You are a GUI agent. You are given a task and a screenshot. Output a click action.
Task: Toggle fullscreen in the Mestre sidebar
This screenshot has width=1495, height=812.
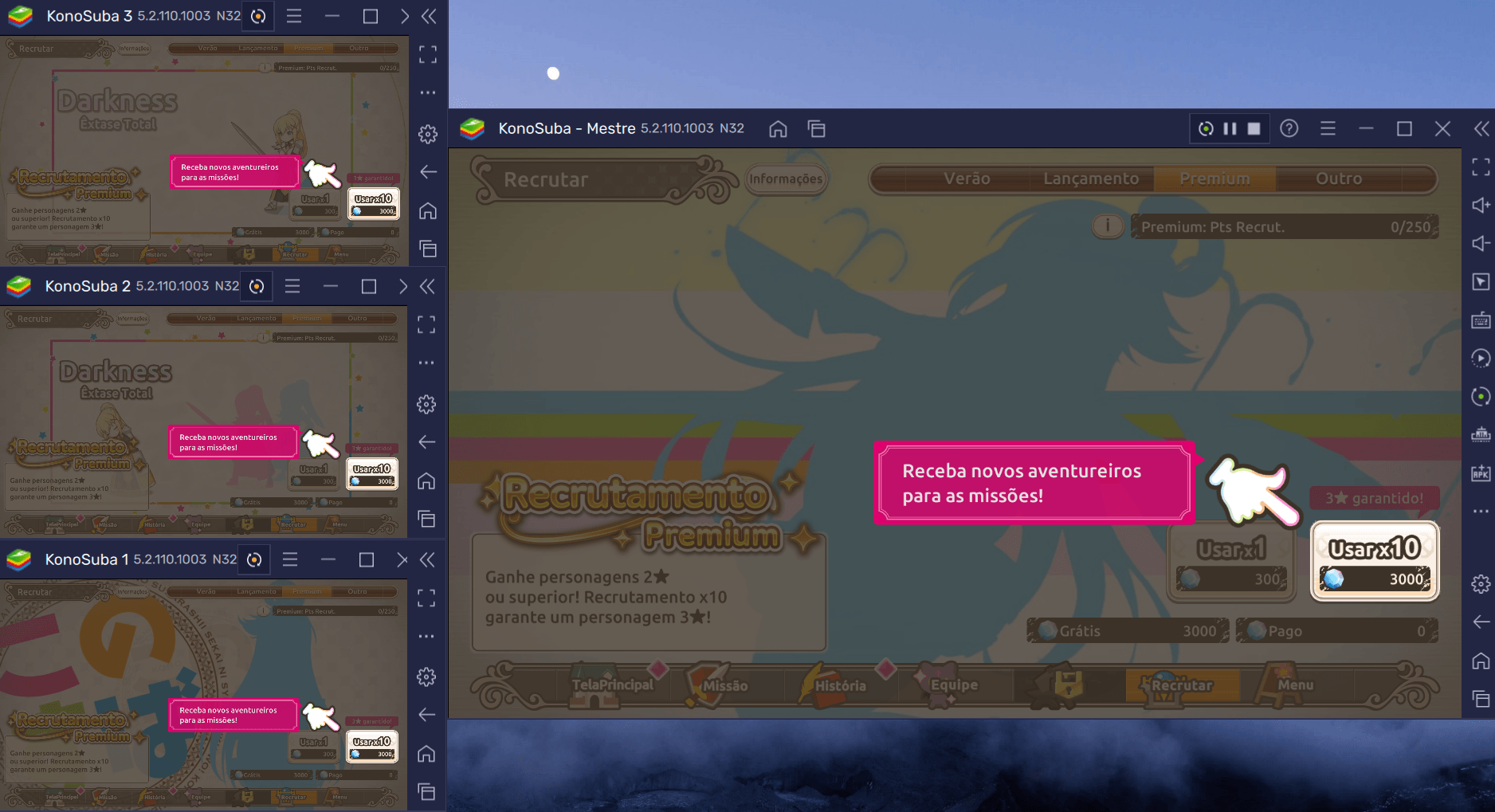point(1481,167)
